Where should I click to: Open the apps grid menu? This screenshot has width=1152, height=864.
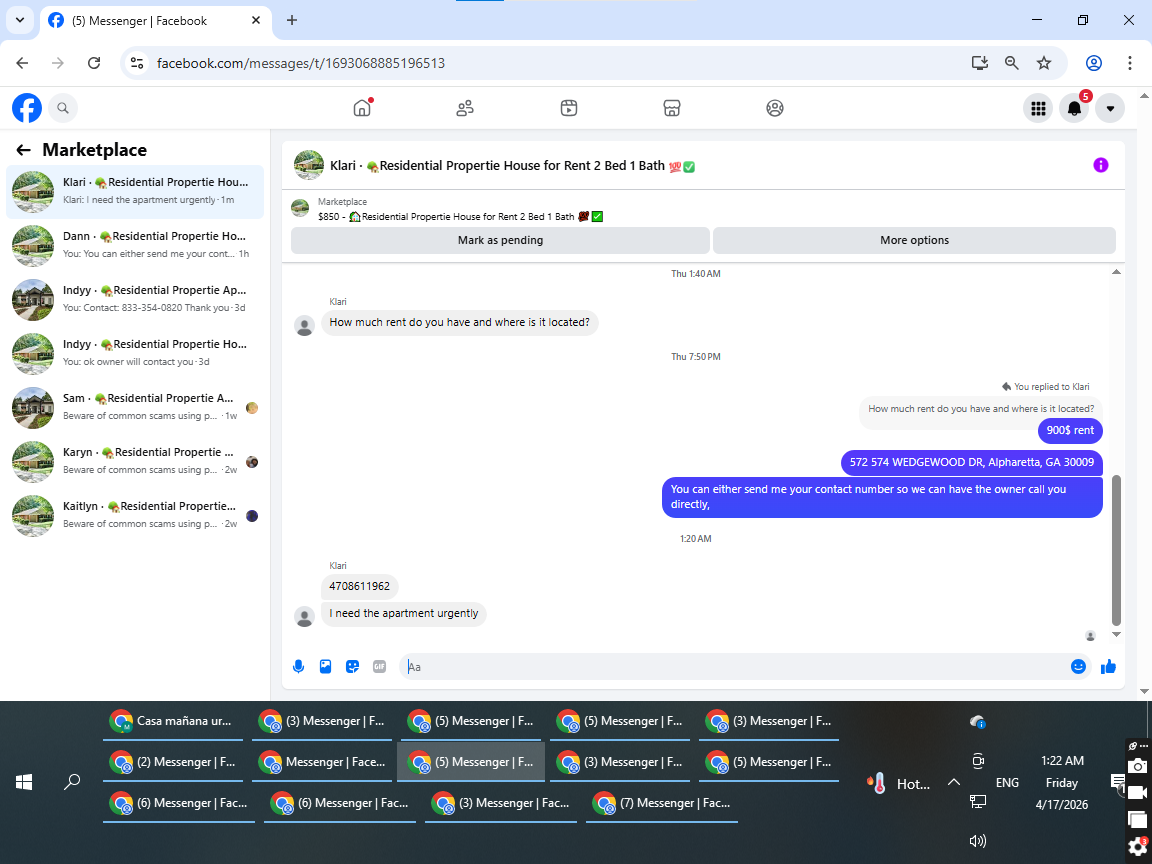tap(1038, 109)
